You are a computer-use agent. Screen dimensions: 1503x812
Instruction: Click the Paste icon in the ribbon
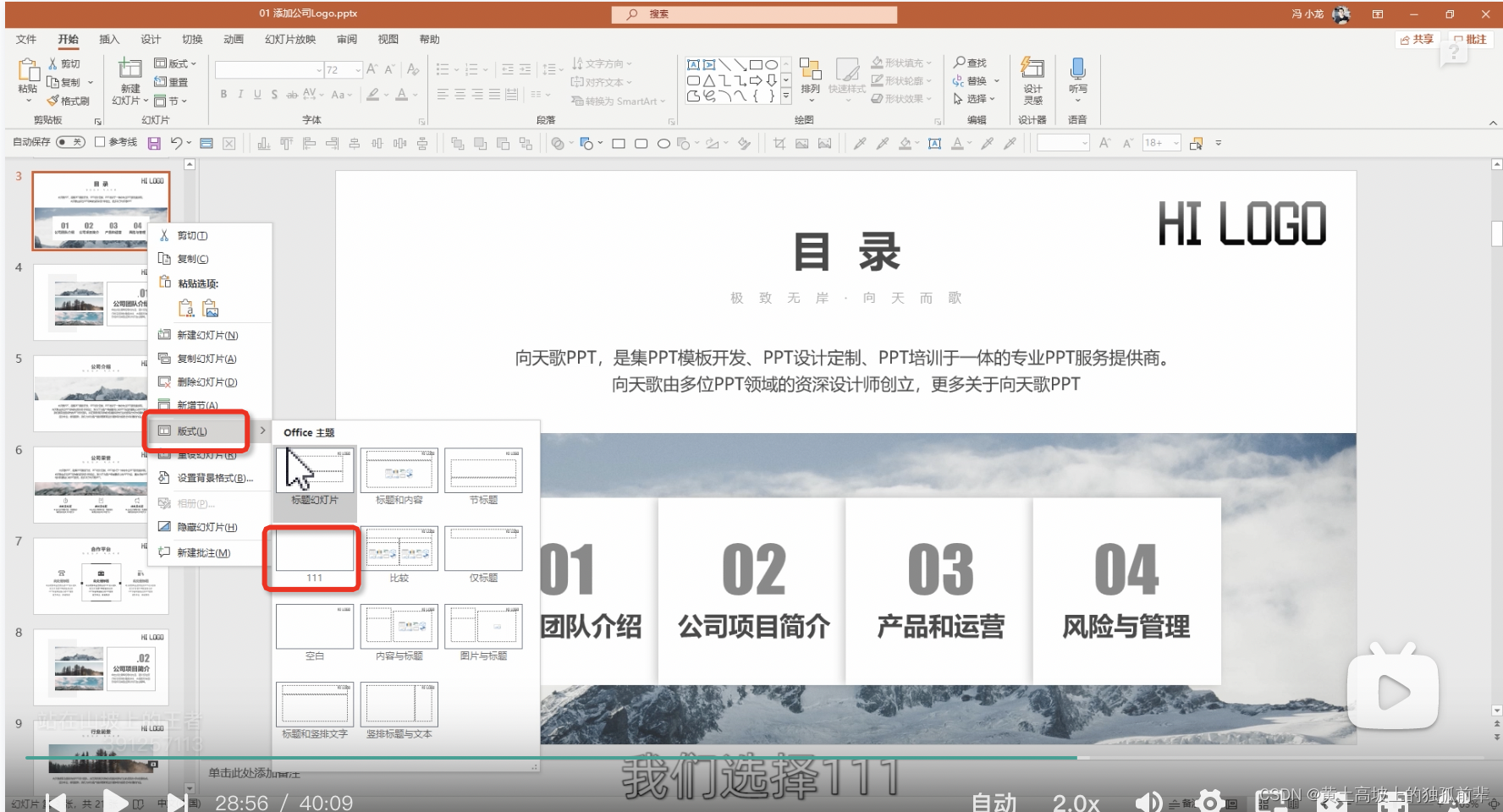click(x=28, y=69)
